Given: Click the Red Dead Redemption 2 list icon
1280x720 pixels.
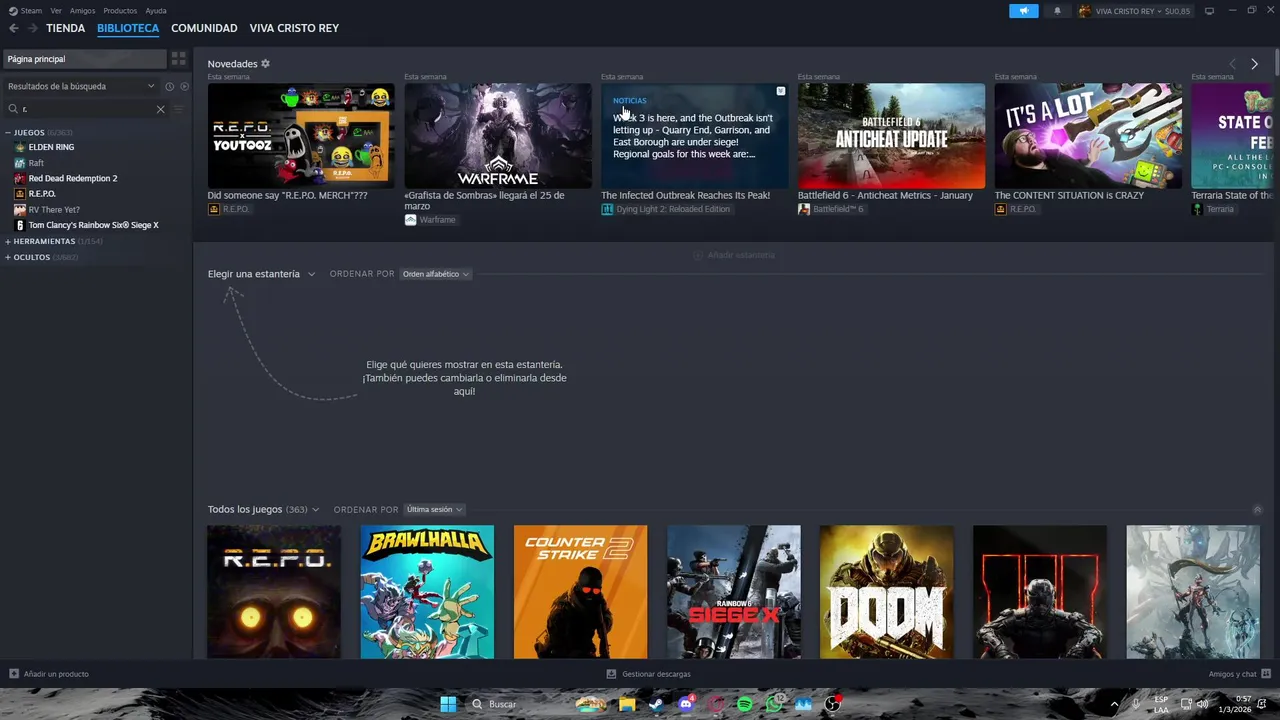Looking at the screenshot, I should tap(20, 178).
